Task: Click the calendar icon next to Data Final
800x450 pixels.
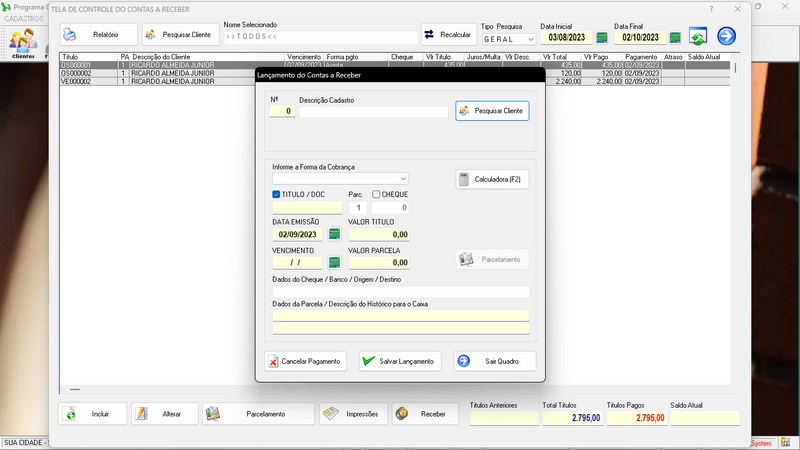Action: (675, 38)
